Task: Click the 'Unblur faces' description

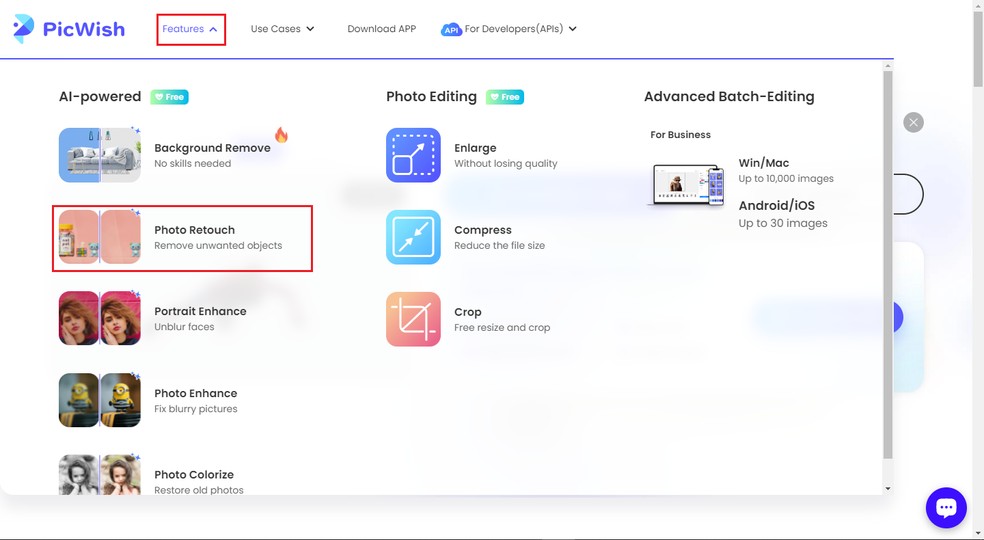Action: click(184, 327)
